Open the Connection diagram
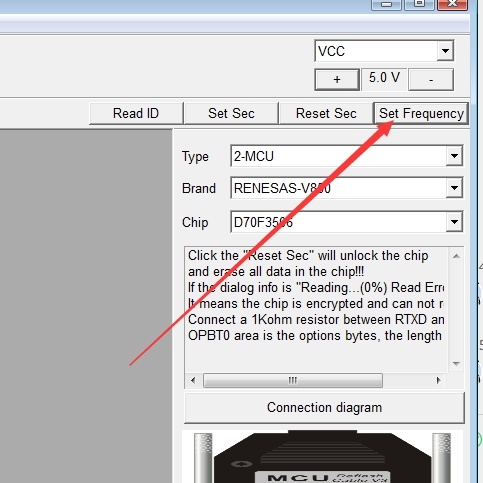483x483 pixels. pyautogui.click(x=324, y=408)
